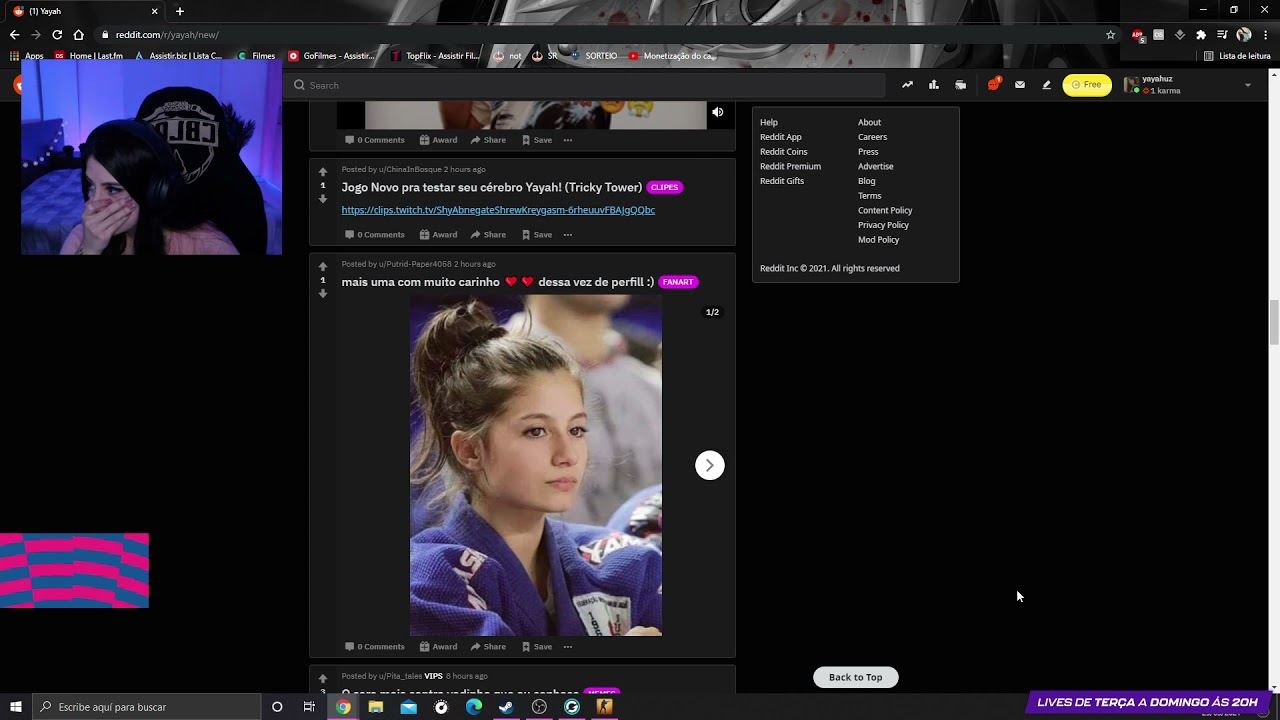Open the Lista de leitura panel

(x=1237, y=56)
